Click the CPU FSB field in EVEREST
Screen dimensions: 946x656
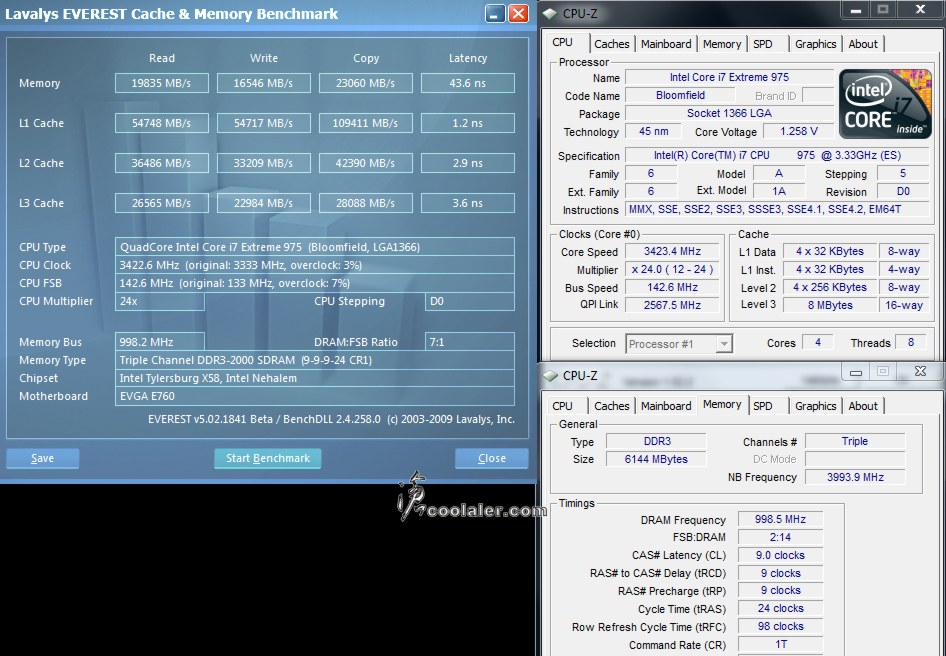point(315,283)
